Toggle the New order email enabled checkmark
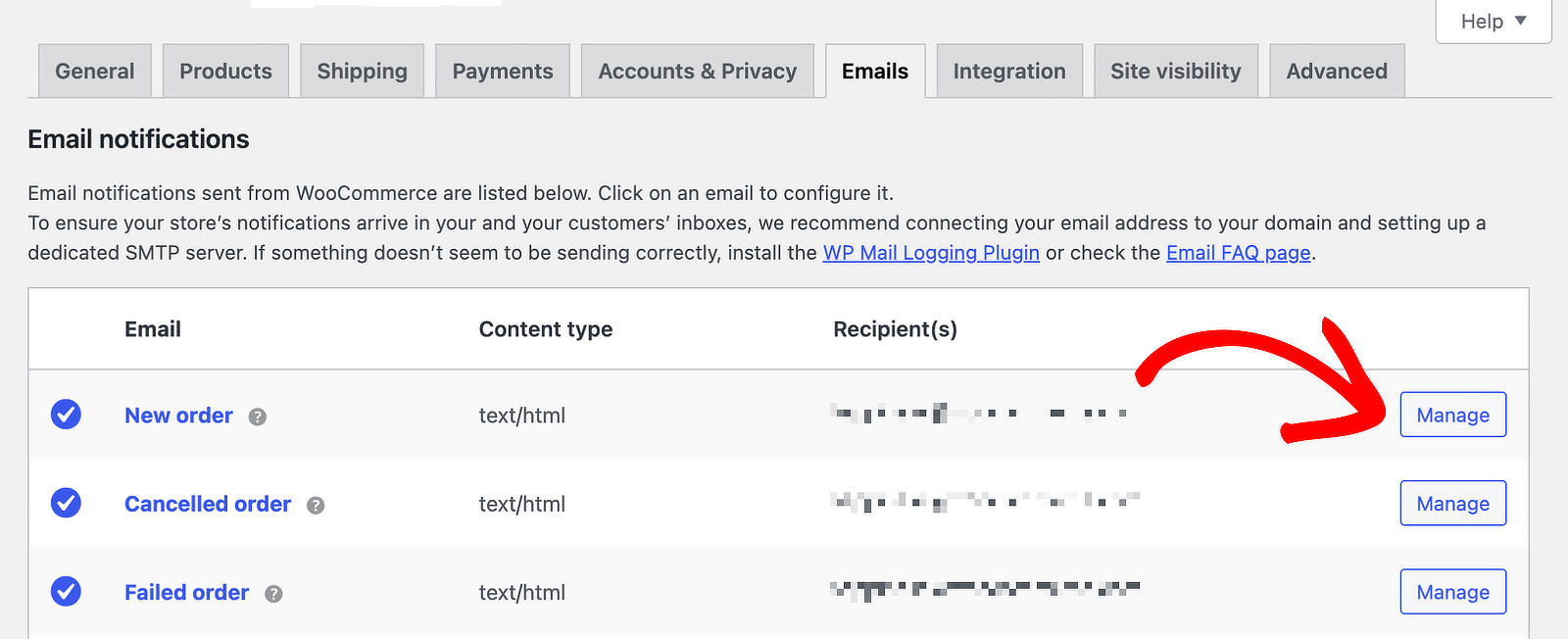This screenshot has width=1568, height=639. coord(66,416)
